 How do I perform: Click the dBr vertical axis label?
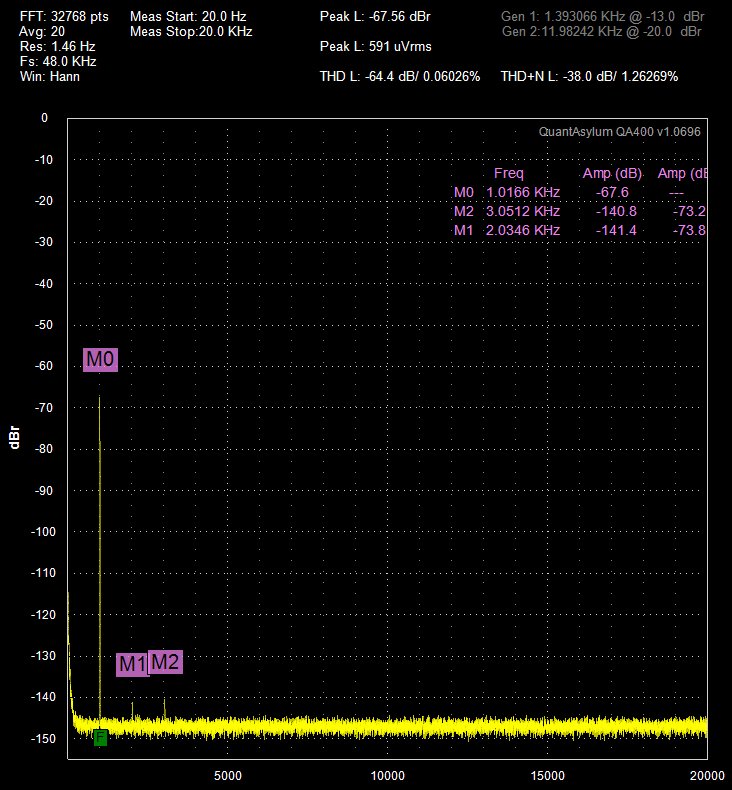point(15,437)
